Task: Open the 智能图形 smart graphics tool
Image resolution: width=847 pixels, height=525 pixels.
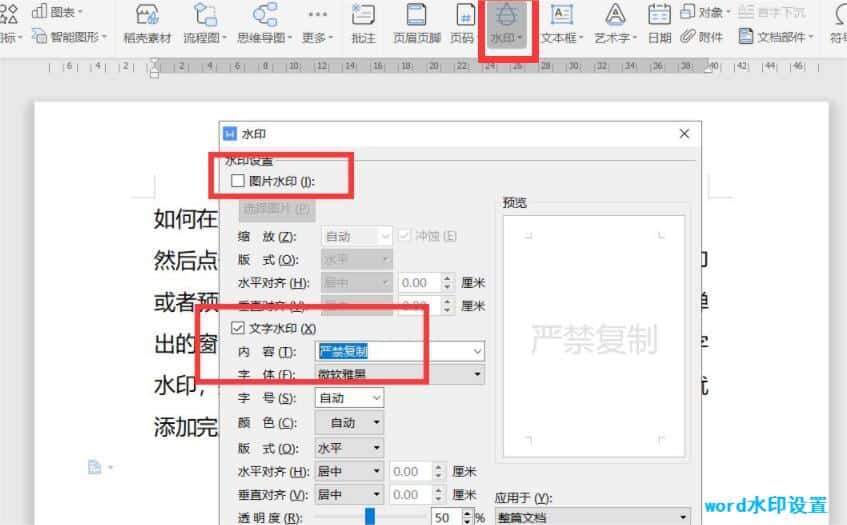Action: click(x=70, y=37)
